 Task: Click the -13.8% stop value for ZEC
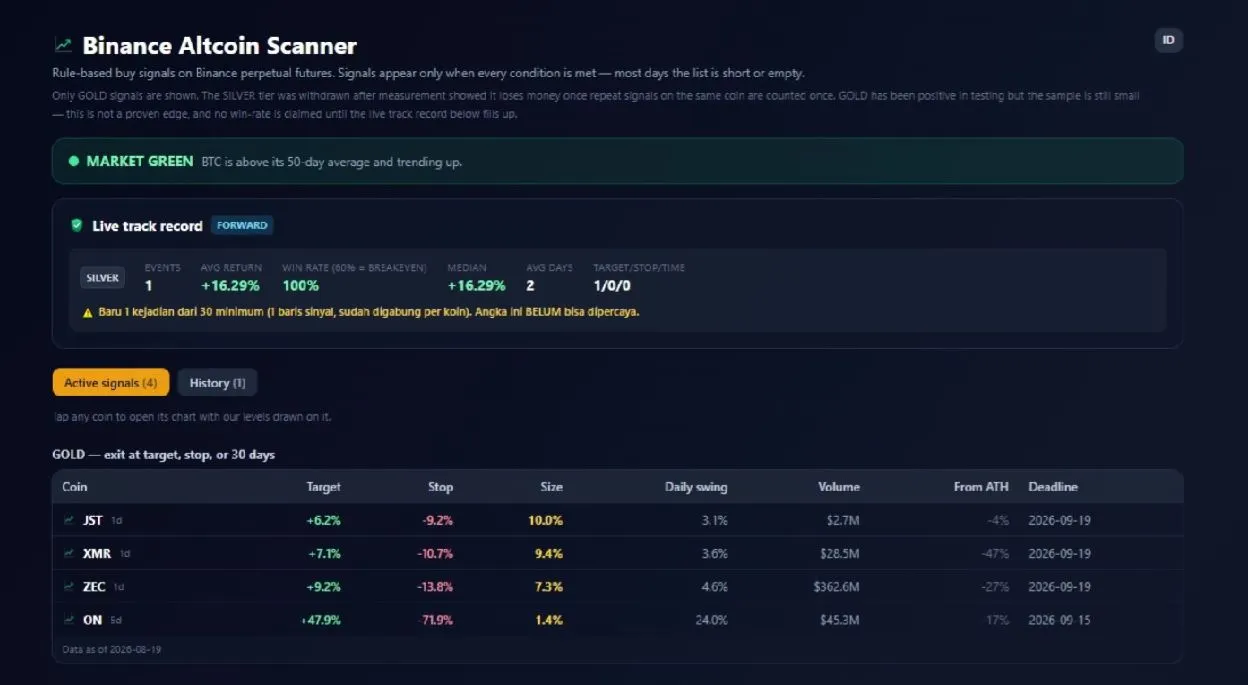(x=435, y=586)
